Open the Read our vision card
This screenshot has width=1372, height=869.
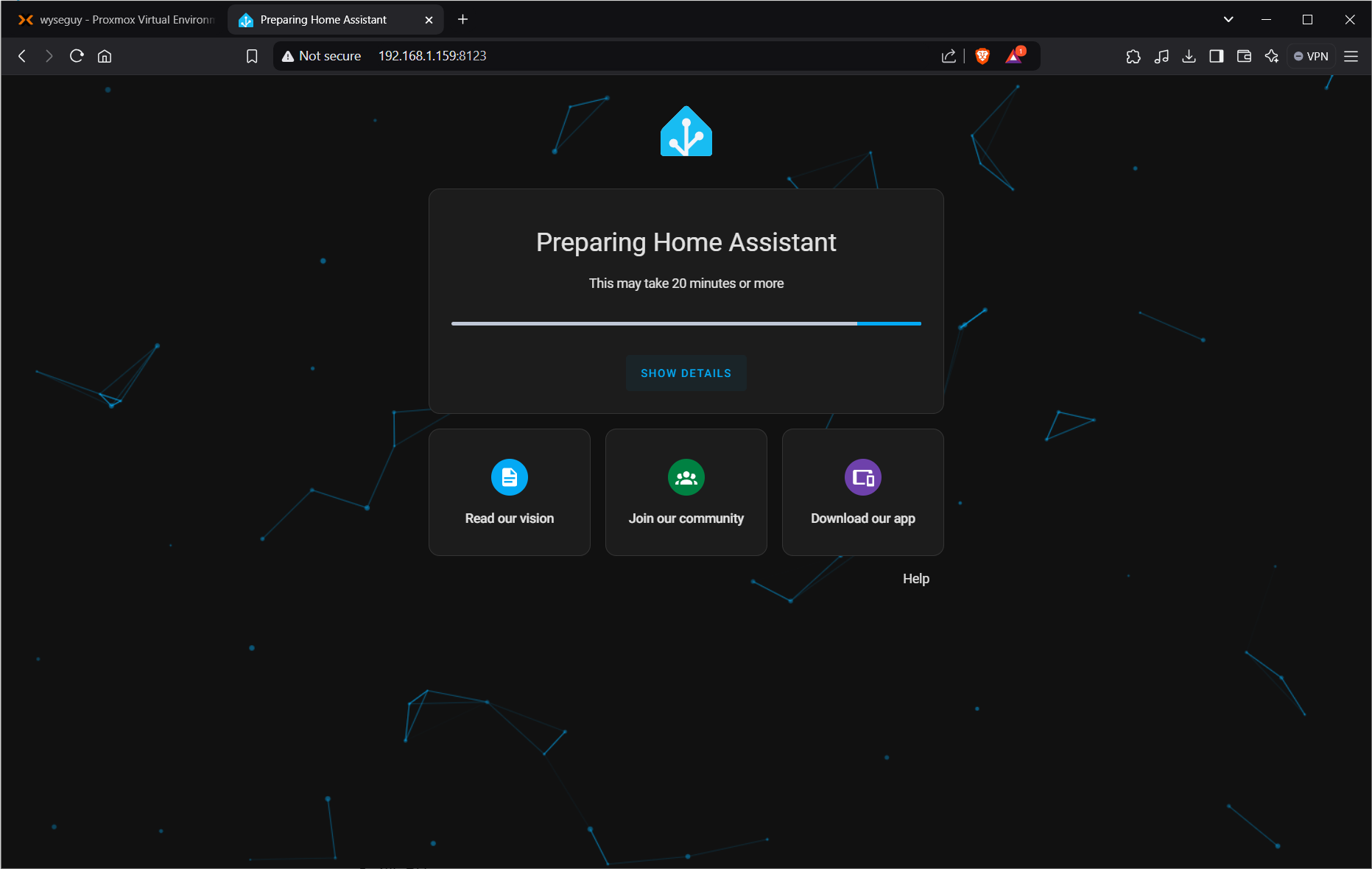510,492
